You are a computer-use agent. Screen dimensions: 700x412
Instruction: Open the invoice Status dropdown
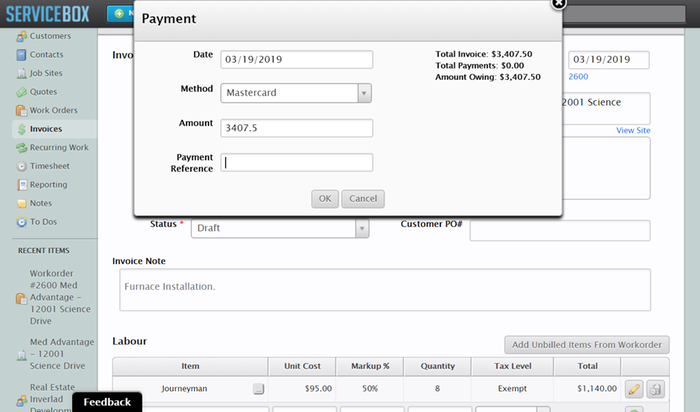(x=280, y=228)
